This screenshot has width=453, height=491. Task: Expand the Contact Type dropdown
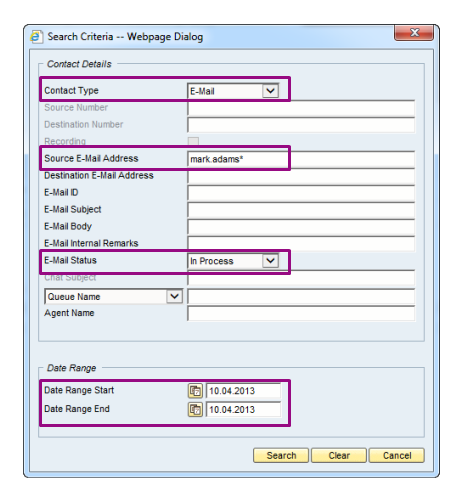pos(270,91)
